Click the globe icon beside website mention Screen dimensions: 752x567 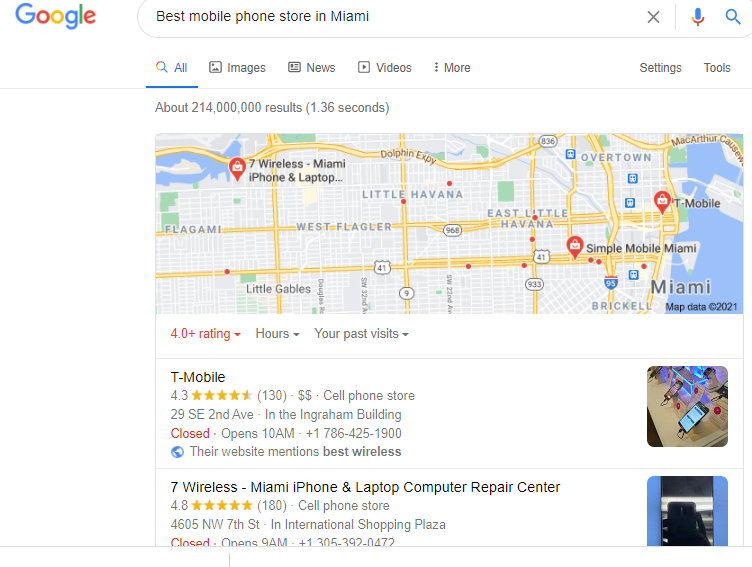pyautogui.click(x=177, y=452)
